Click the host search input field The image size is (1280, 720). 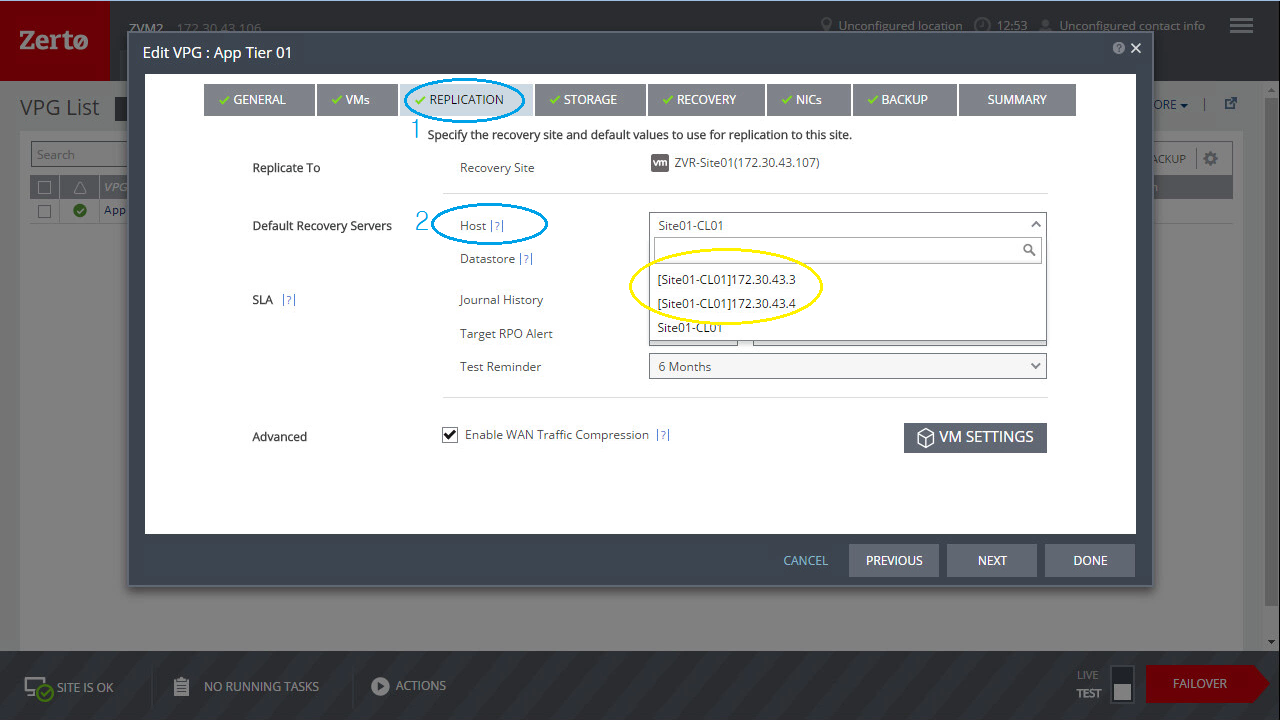click(x=836, y=250)
